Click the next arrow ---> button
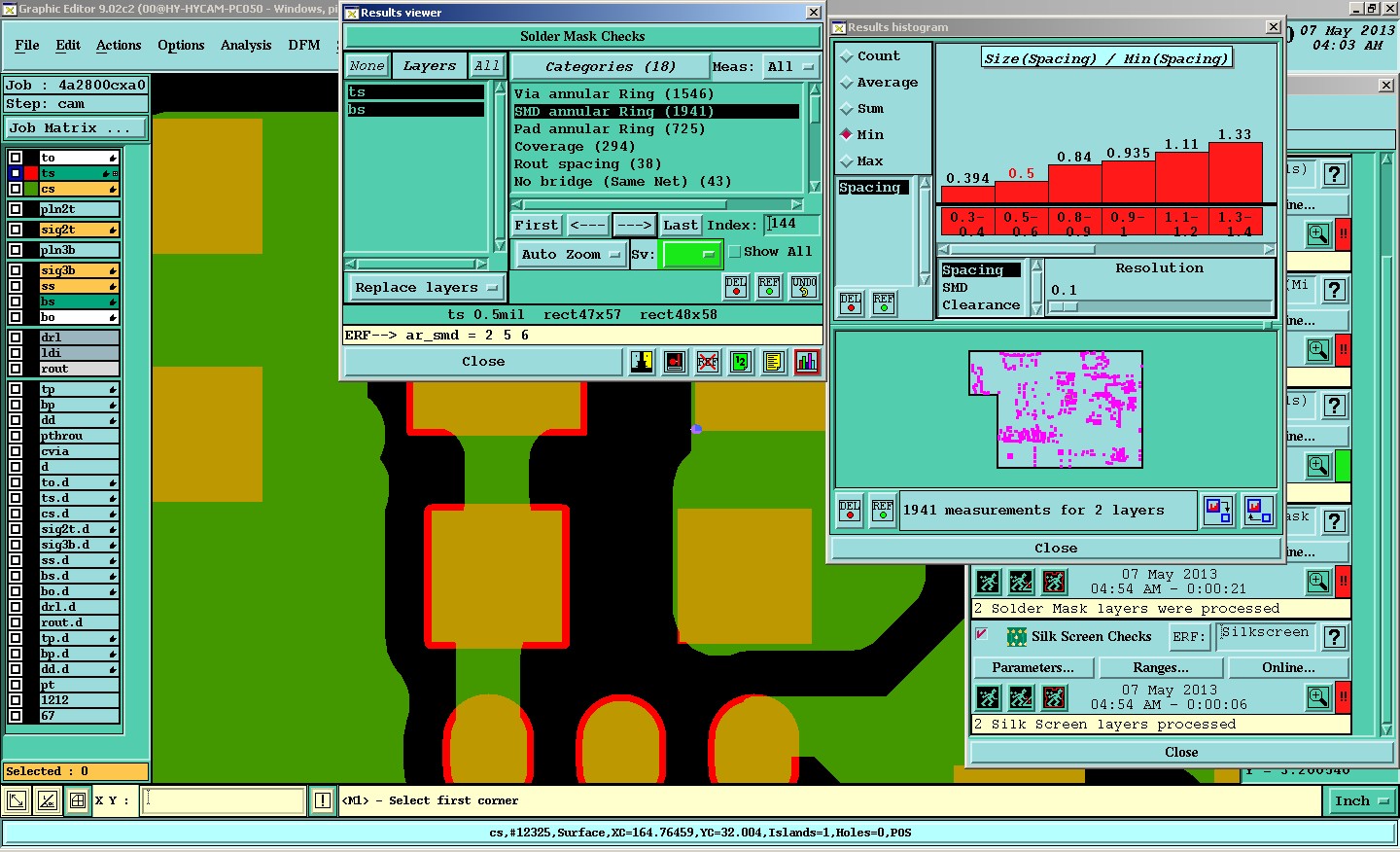The image size is (1400, 852). point(635,226)
